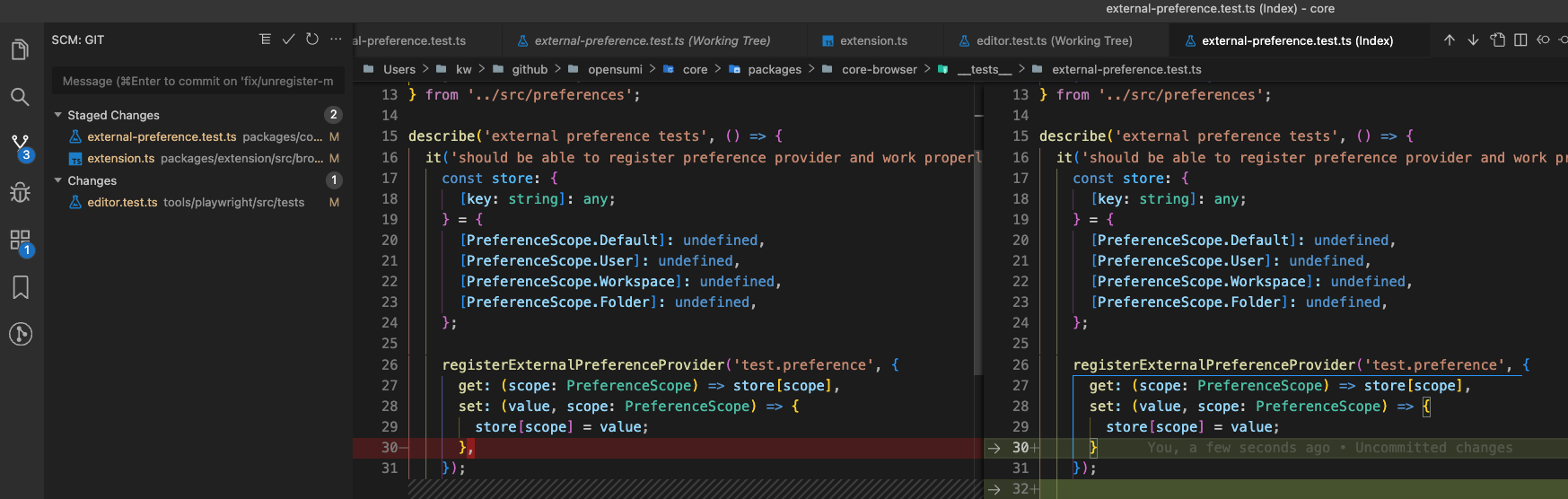Click revert arrow beside line 30 in right pane

pos(994,448)
